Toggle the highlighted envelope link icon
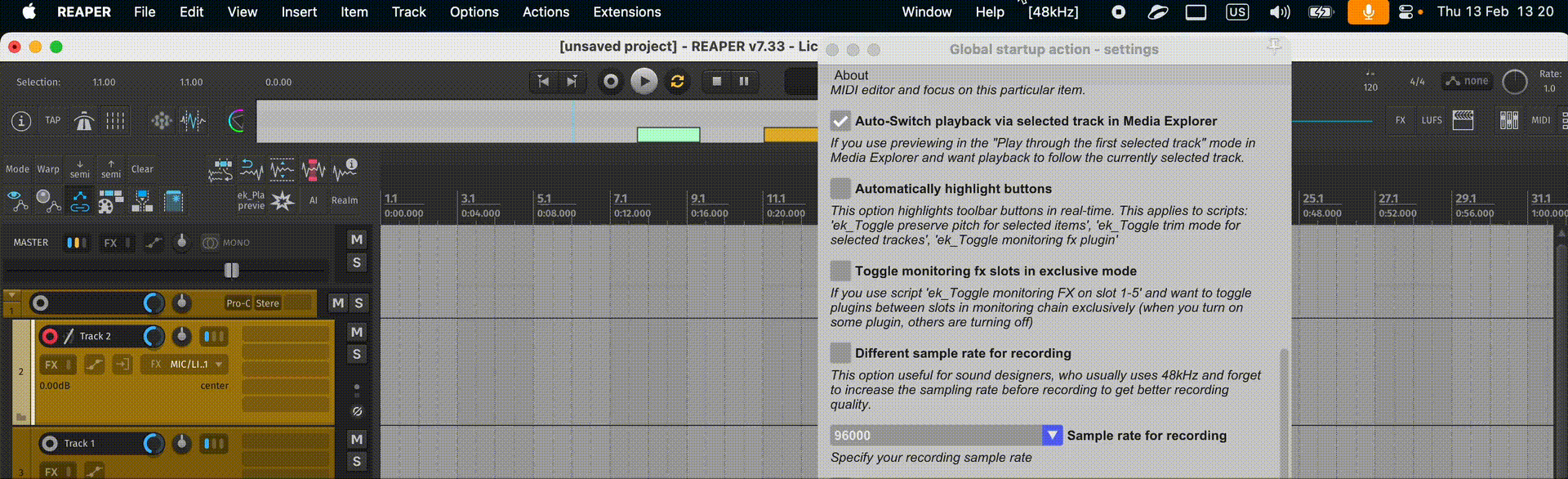Screen dimensions: 1568x479 click(80, 200)
